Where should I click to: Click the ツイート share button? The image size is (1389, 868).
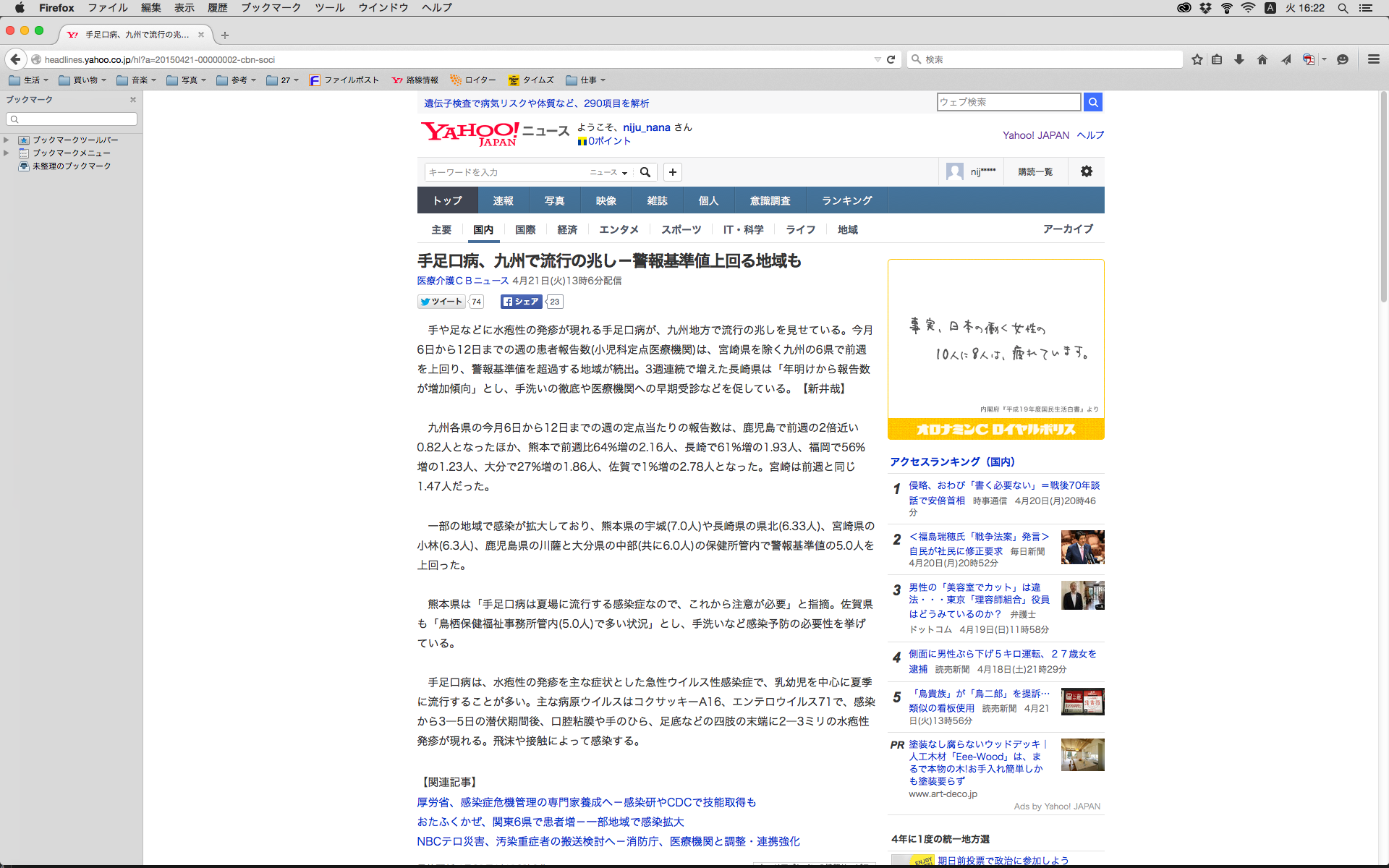click(x=441, y=302)
